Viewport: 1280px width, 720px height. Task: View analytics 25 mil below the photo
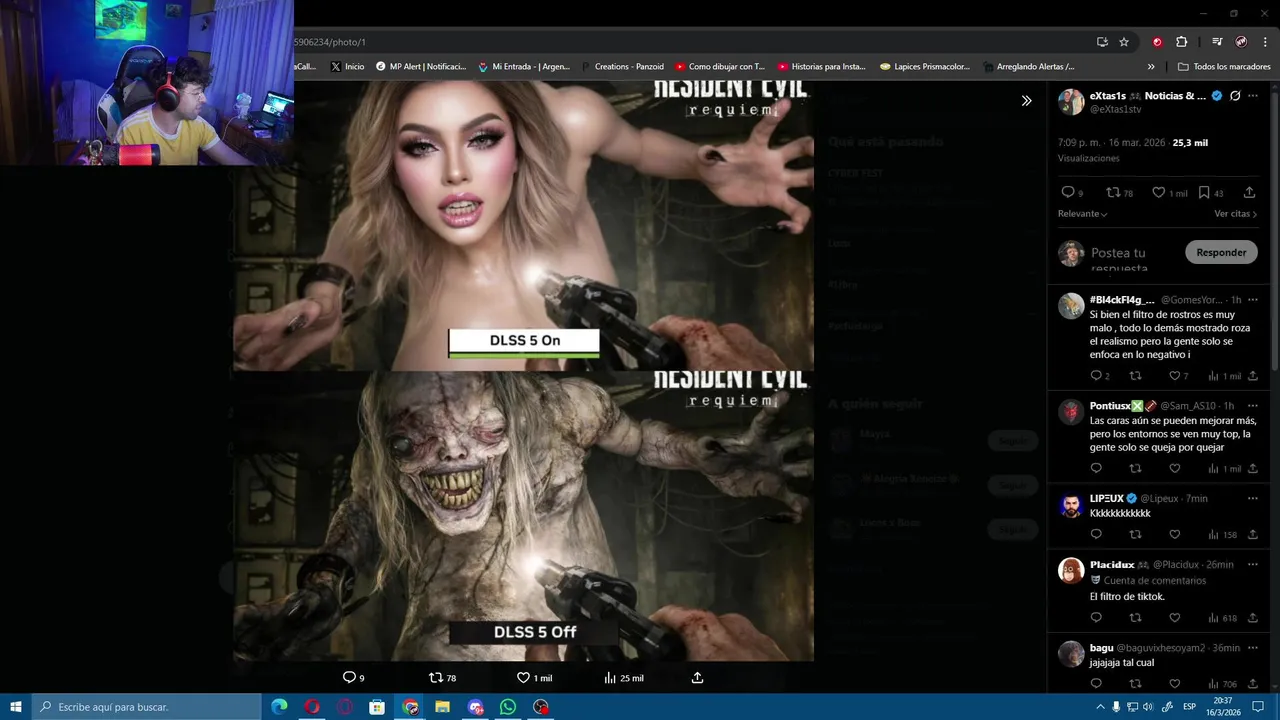(624, 677)
